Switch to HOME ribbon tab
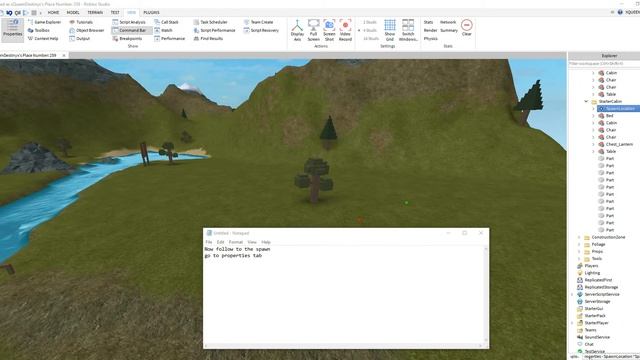The height and width of the screenshot is (360, 640). coord(53,13)
